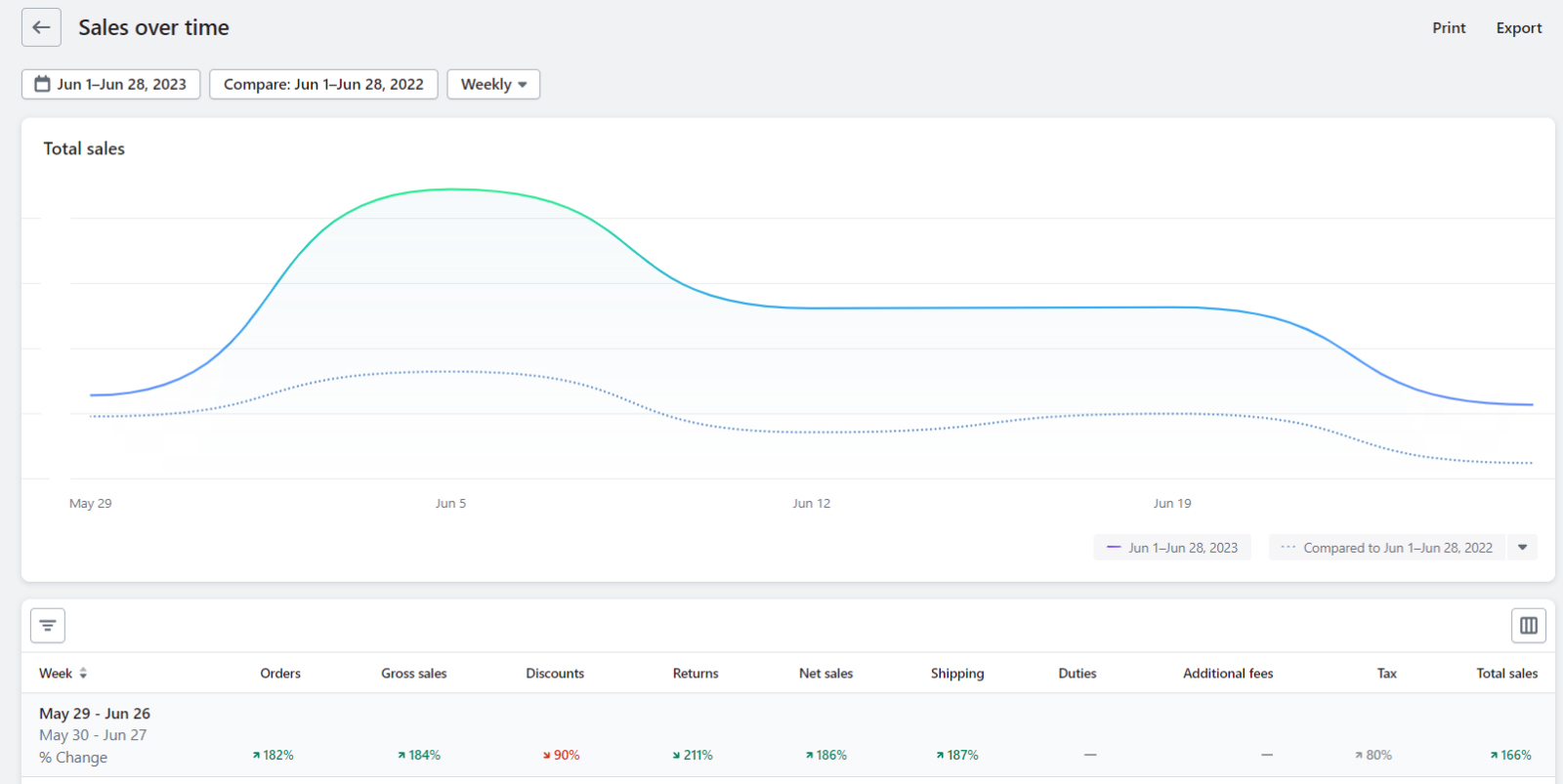Open the Weekly interval dropdown
This screenshot has height=784, width=1563.
[x=493, y=84]
